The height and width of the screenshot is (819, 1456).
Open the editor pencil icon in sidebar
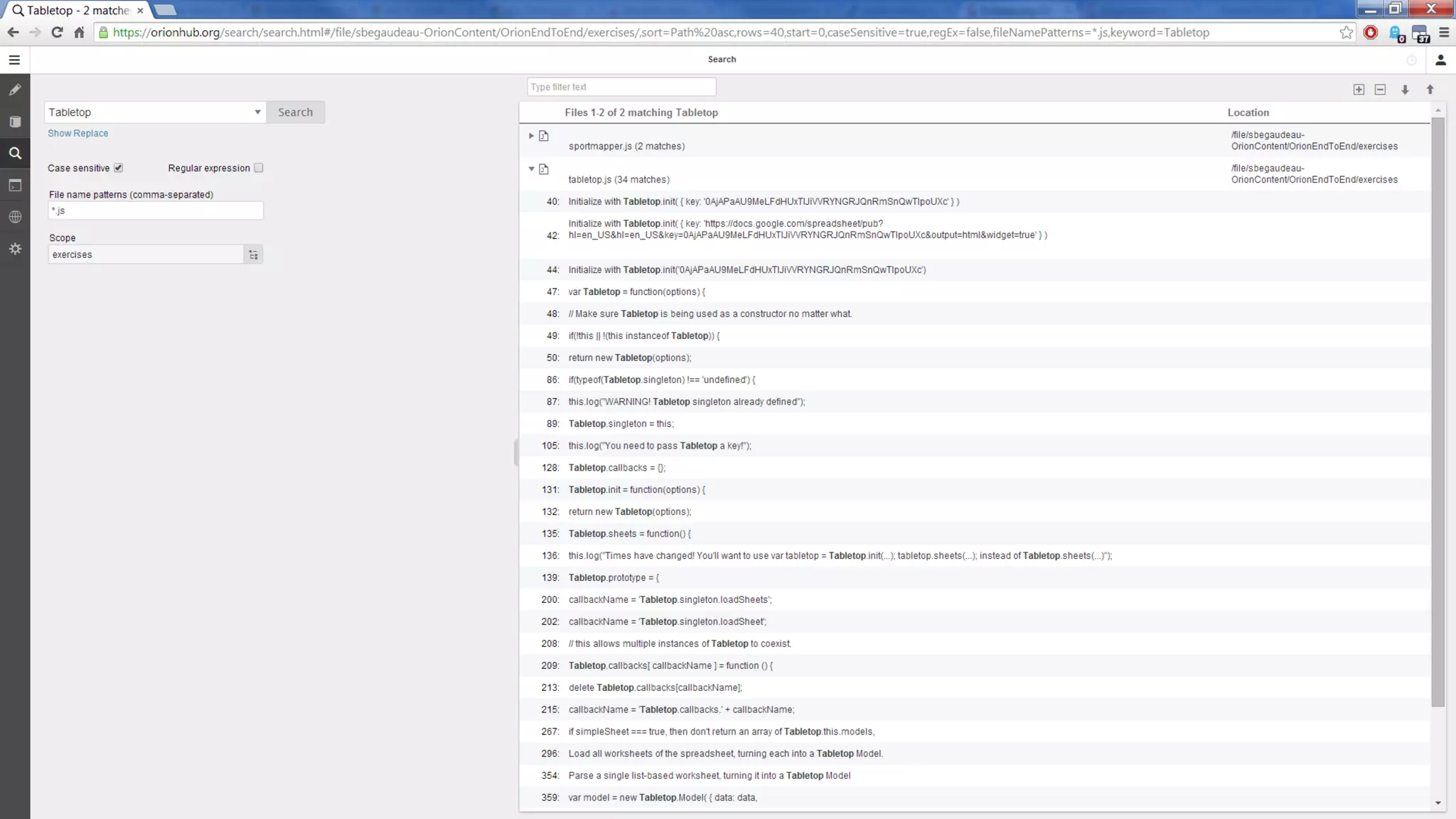[x=15, y=90]
